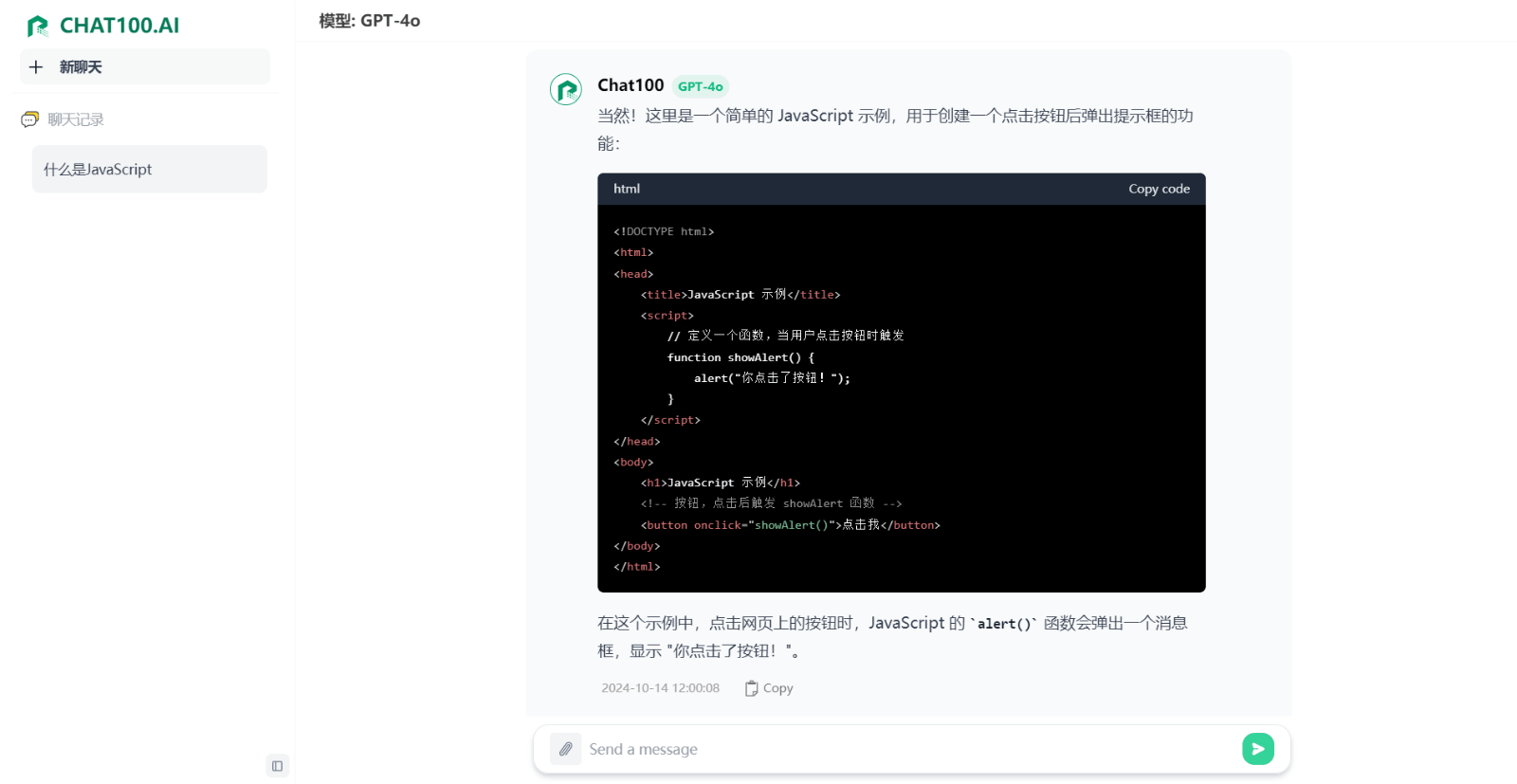Start a new chat with 新聊天 button
Screen dimensions: 1517x784
pyautogui.click(x=145, y=67)
